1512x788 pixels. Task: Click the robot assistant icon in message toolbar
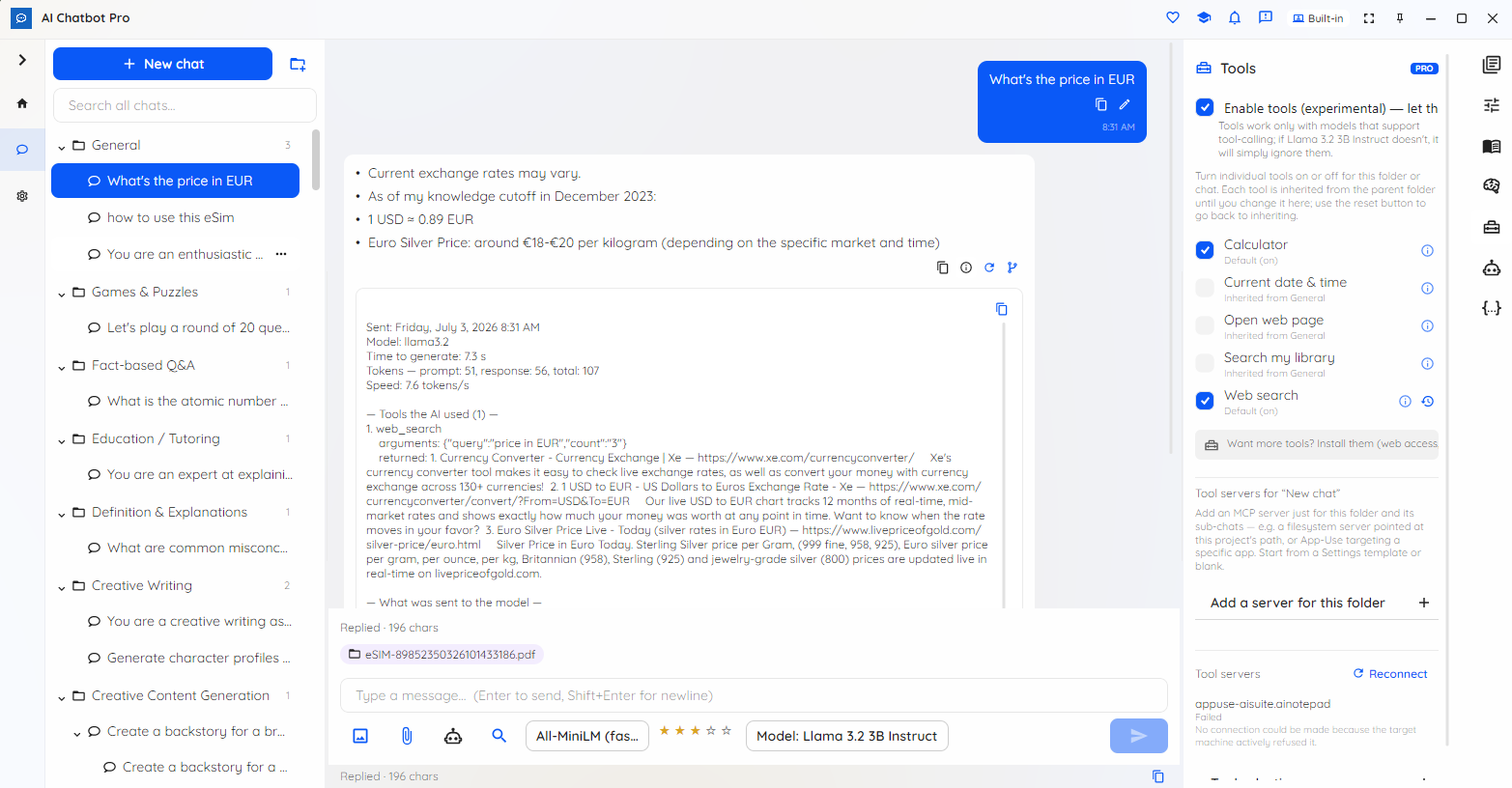tap(453, 736)
